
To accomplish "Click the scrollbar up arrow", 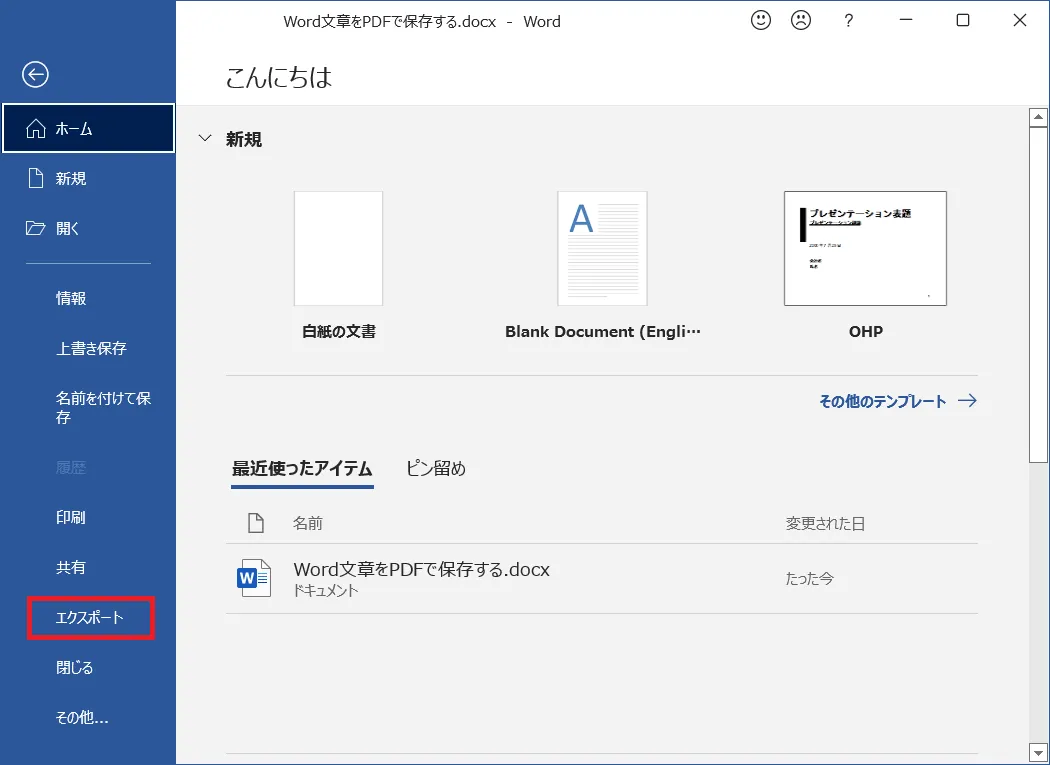I will [1038, 117].
